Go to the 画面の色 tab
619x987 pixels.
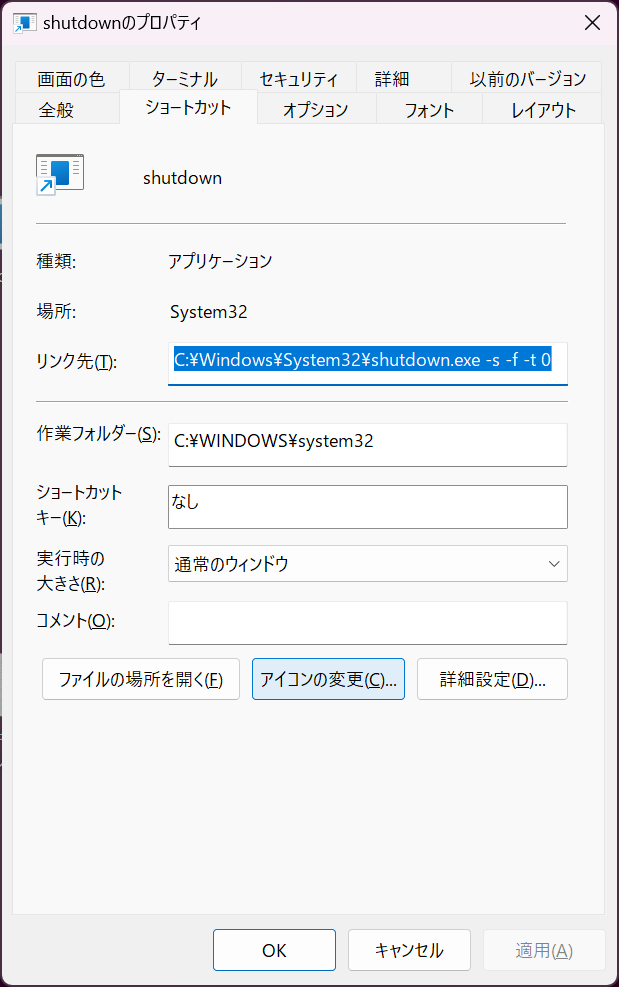(x=72, y=77)
